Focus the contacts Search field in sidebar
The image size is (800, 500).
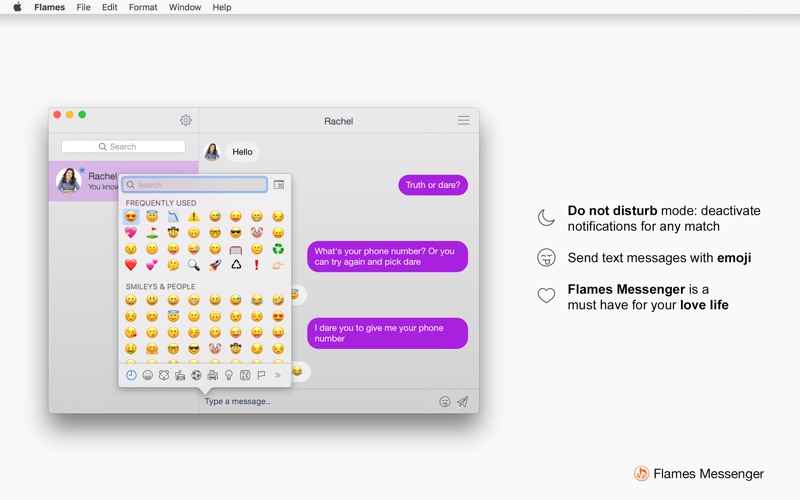(123, 146)
